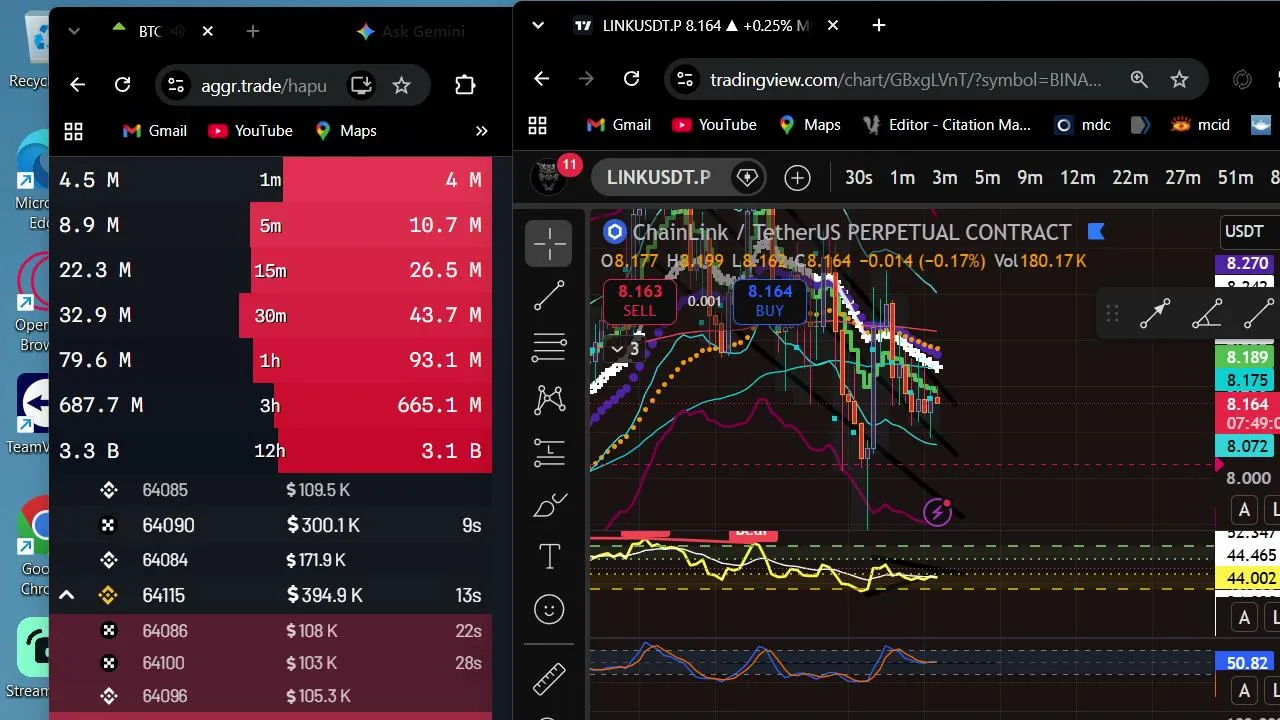Open the emoji Icons tool
This screenshot has width=1280, height=720.
[x=549, y=609]
